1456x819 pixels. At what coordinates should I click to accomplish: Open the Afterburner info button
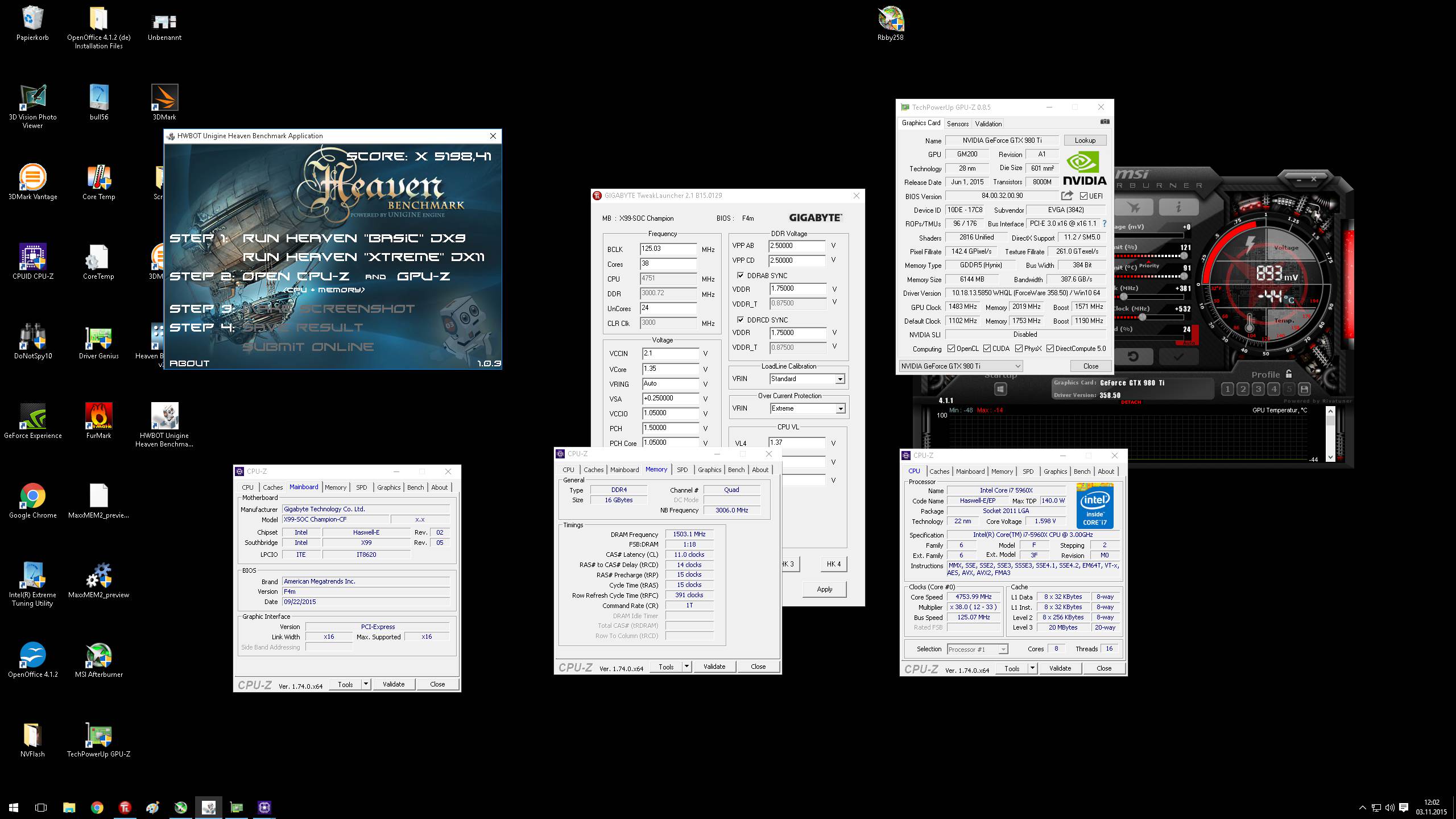point(1178,207)
